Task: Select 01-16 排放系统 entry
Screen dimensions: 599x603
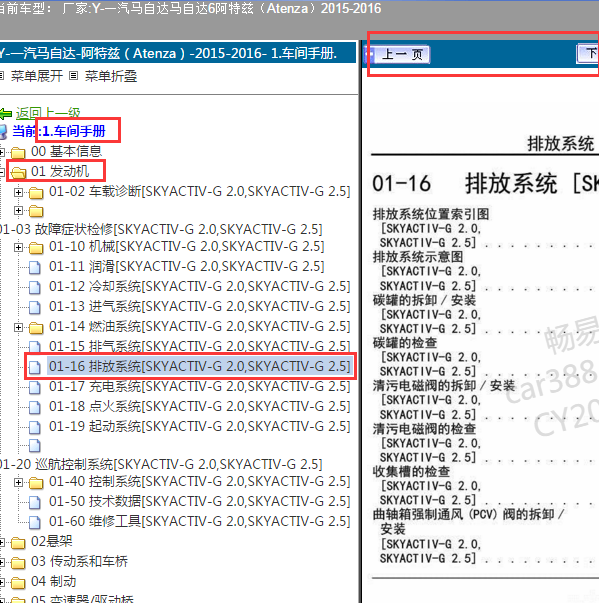Action: (x=200, y=366)
